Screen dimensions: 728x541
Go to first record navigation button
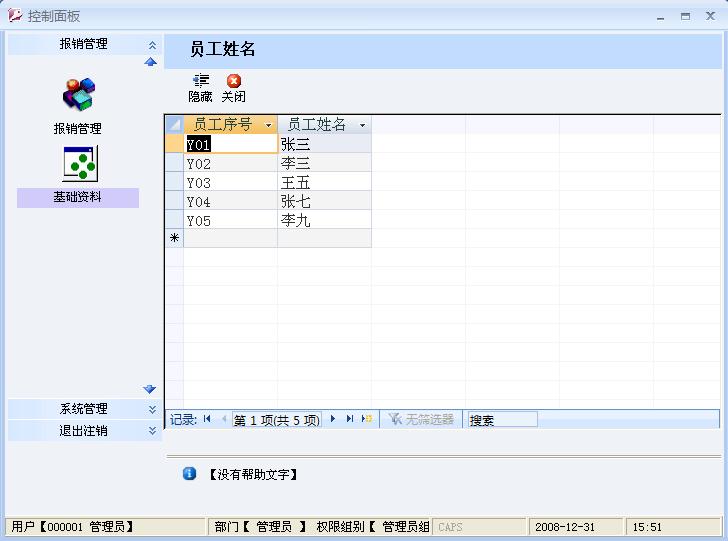(x=207, y=419)
